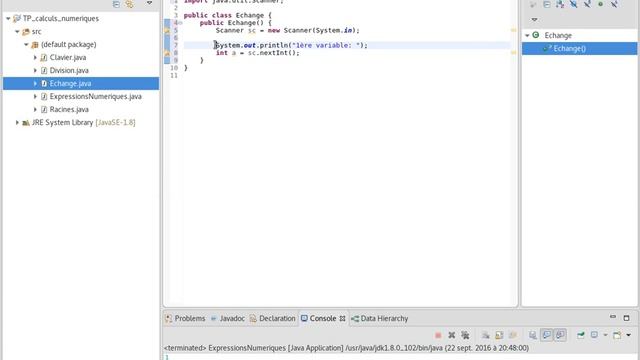Click the upper warning mark in overview ruler

coord(513,30)
